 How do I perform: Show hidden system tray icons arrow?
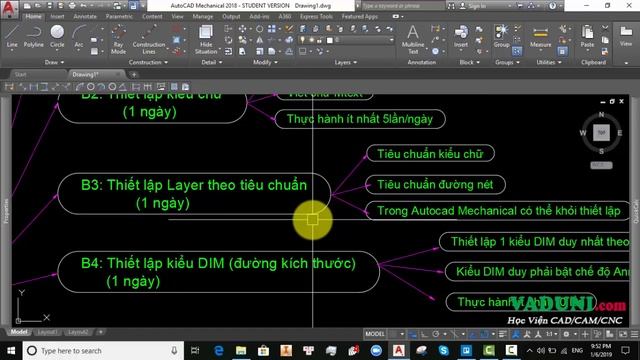click(529, 350)
